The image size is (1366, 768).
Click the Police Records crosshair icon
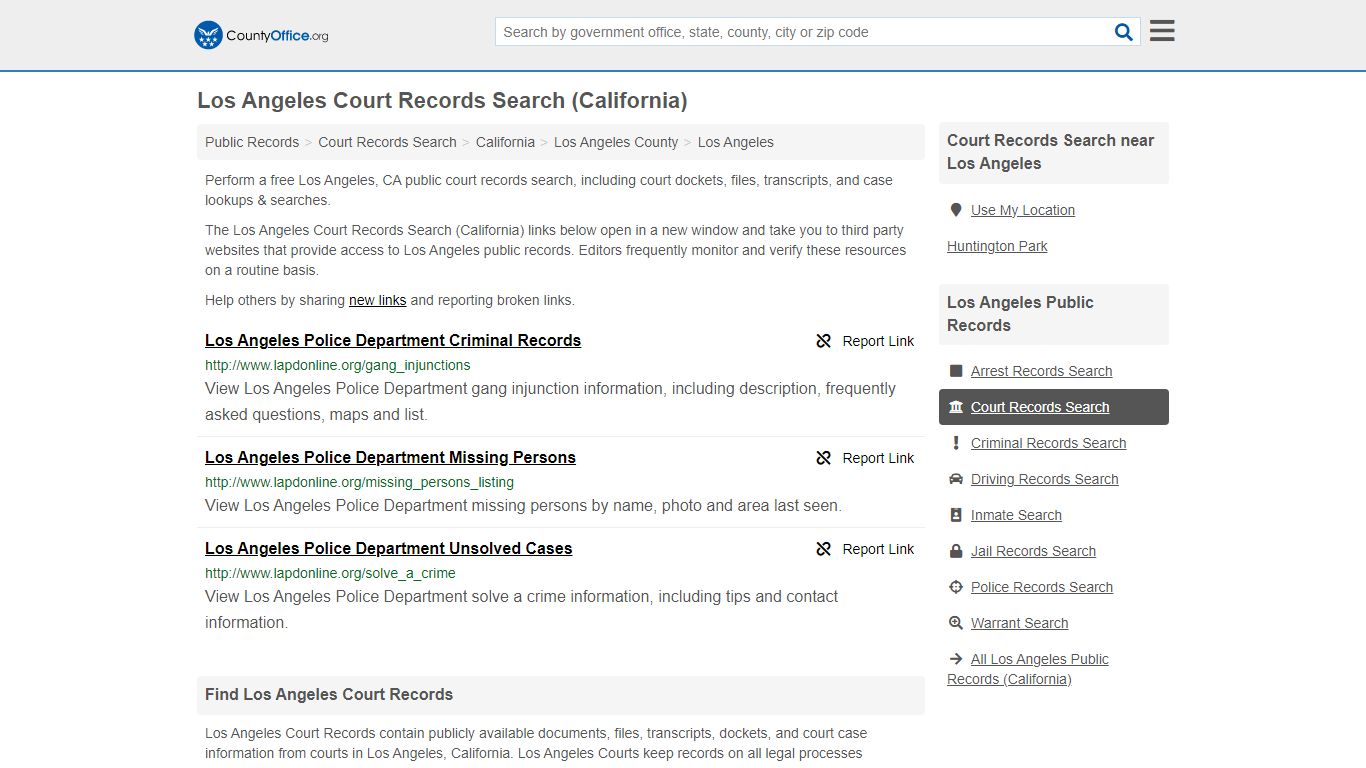coord(955,587)
